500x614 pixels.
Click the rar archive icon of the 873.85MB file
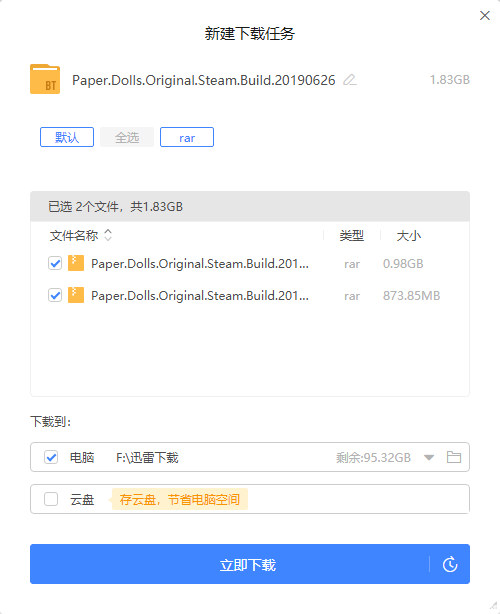[76, 295]
